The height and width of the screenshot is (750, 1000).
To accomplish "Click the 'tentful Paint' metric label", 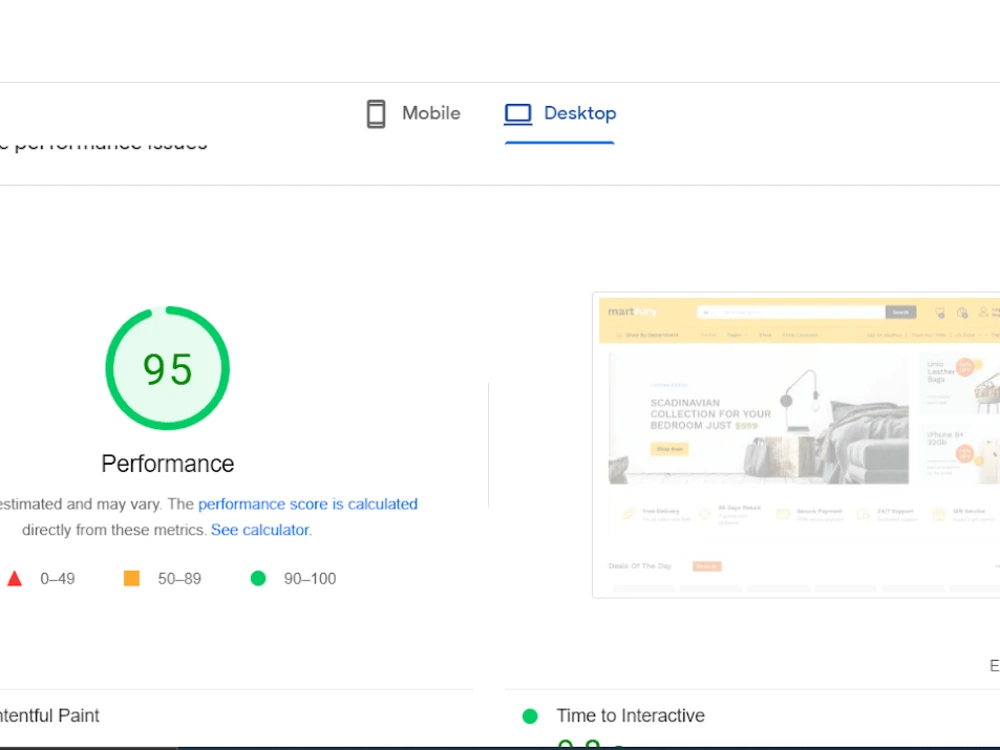I will click(50, 716).
